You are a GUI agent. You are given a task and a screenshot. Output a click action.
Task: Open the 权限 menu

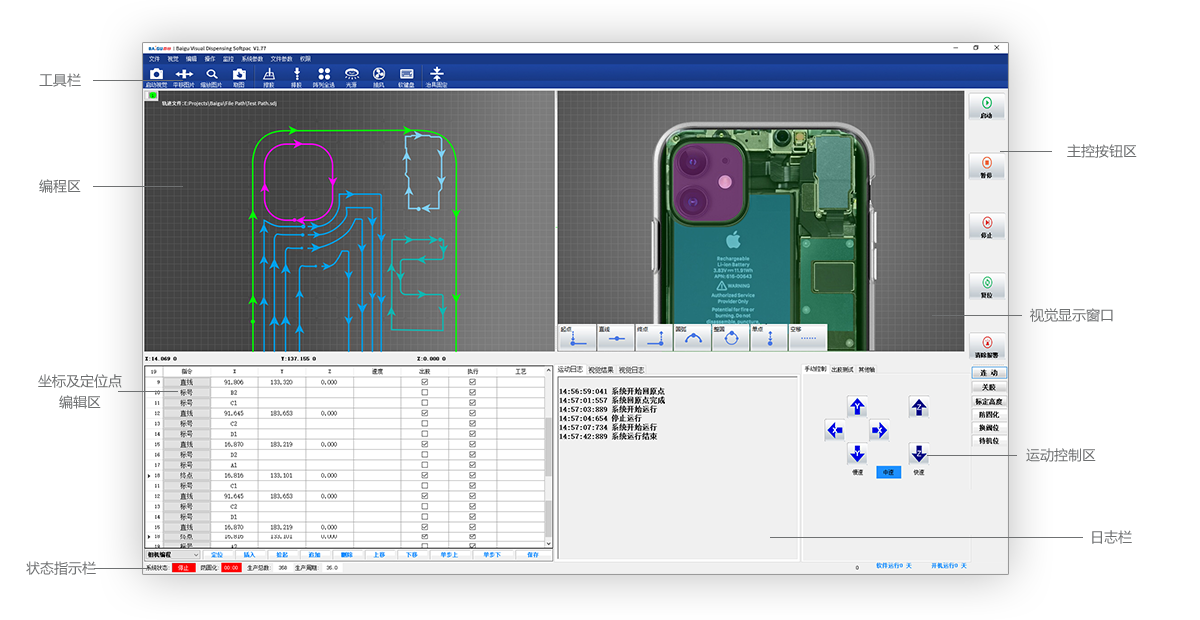305,59
